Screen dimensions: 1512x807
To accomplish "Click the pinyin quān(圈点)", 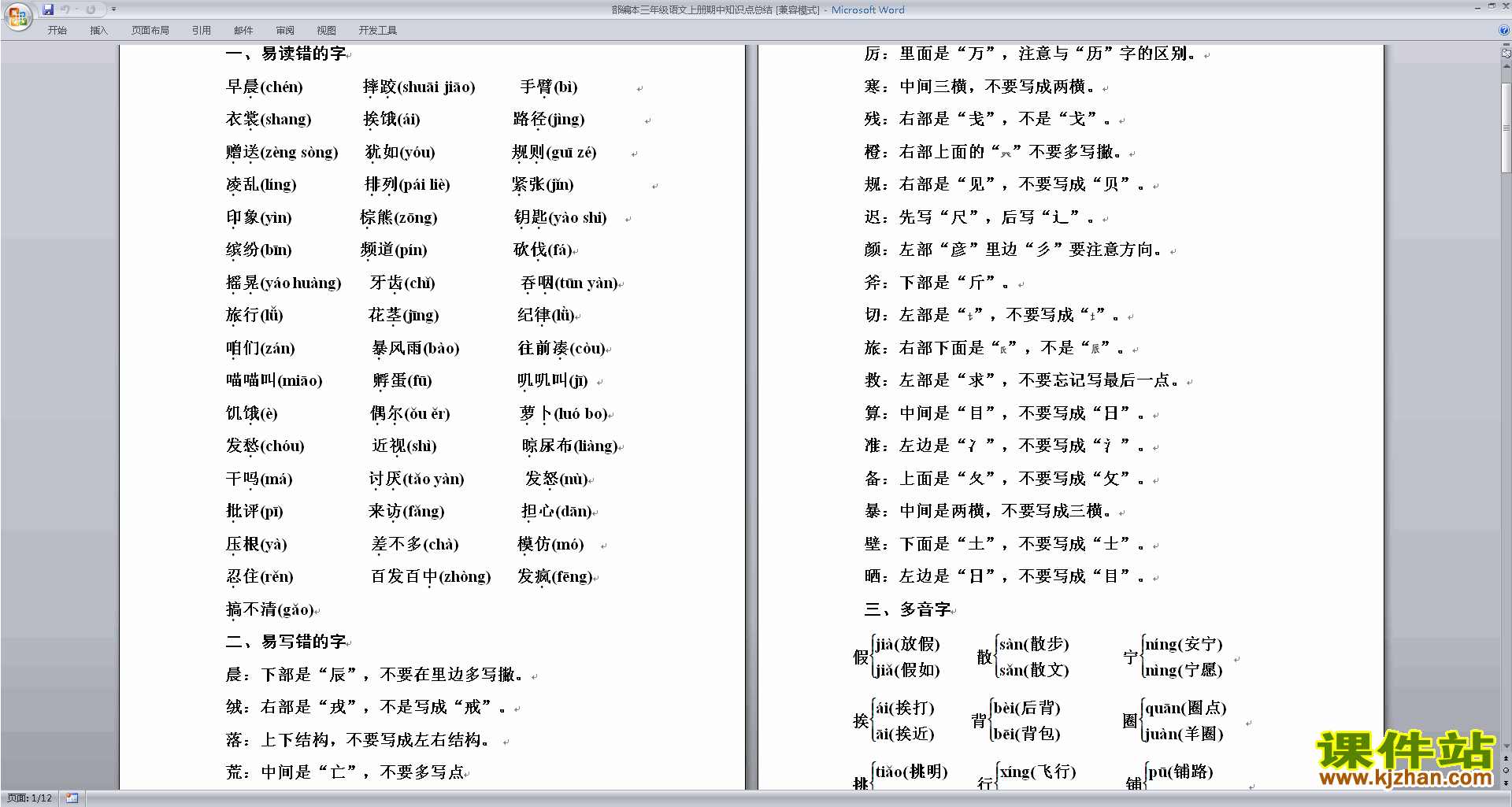I will (1186, 708).
